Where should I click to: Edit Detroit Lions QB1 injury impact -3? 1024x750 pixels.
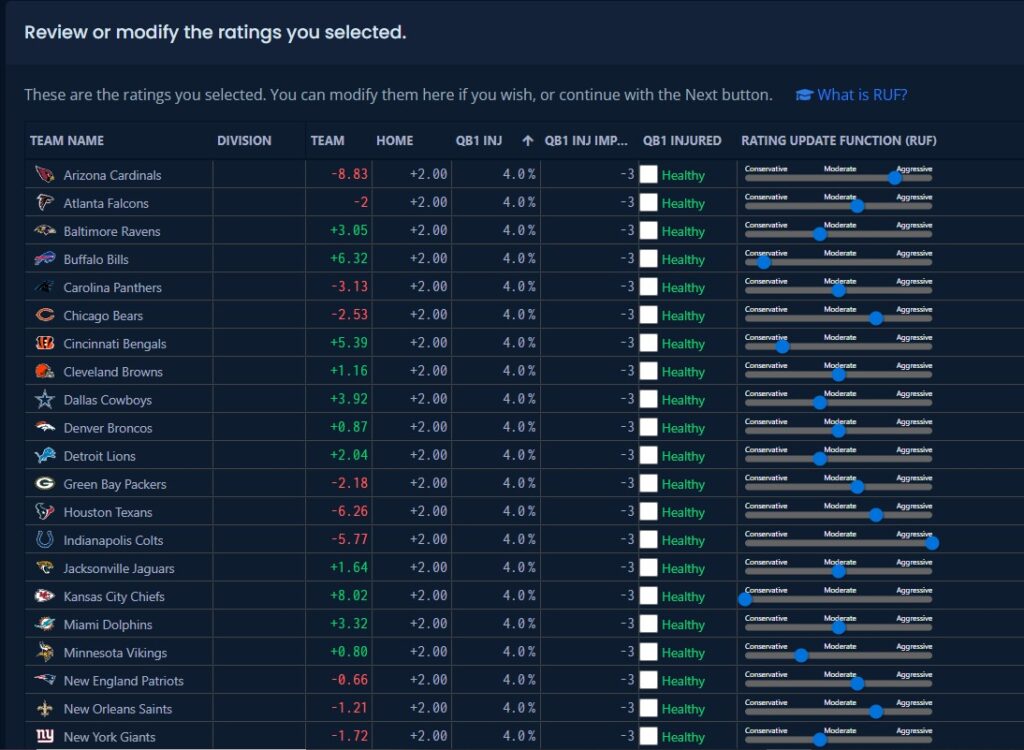[627, 455]
